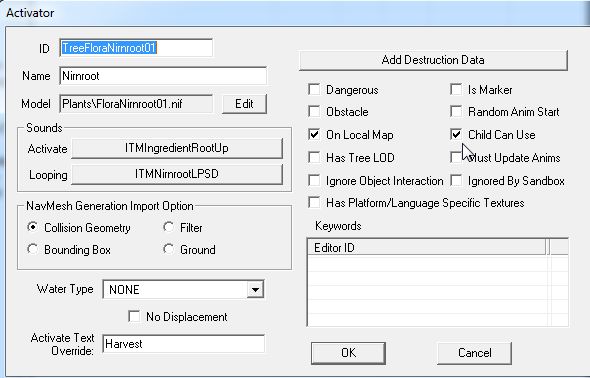The height and width of the screenshot is (378, 590).
Task: Select the Collision Geometry radio option
Action: pos(33,227)
